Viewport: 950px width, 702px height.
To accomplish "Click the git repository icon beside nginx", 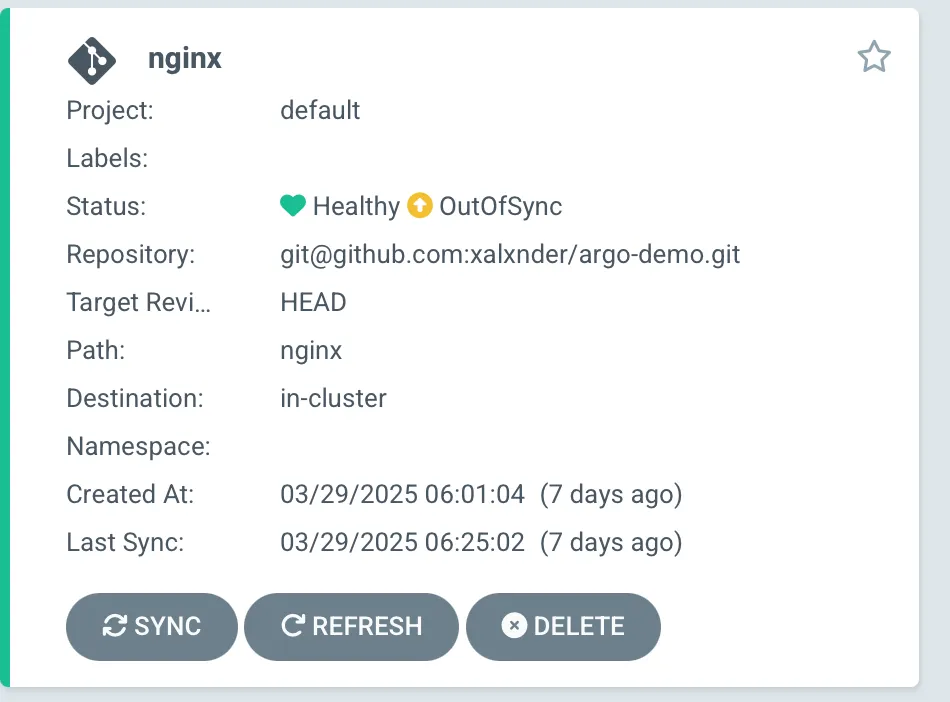I will tap(91, 61).
